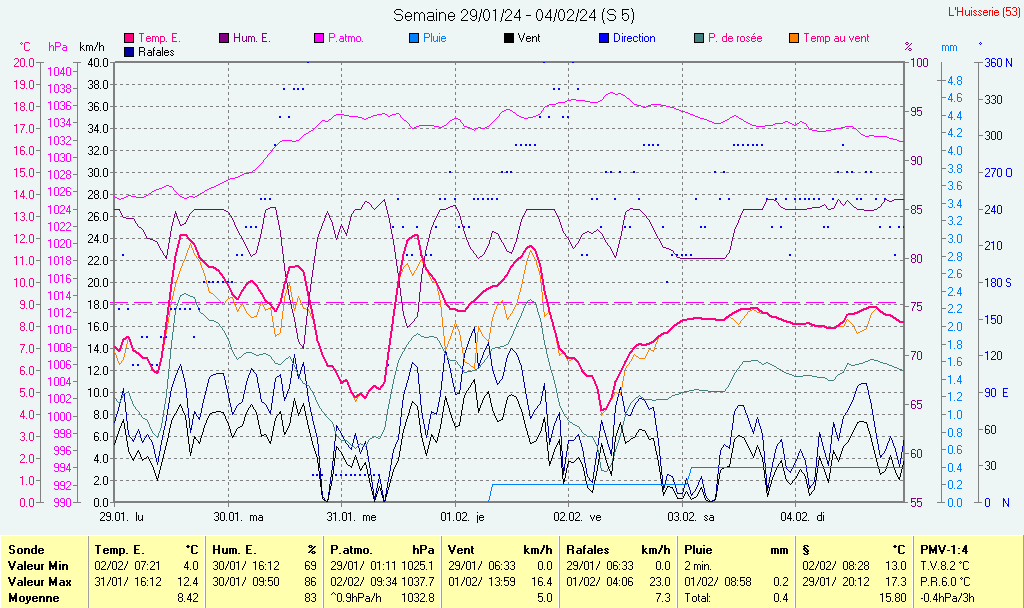Click the '02.02. ve' date label
1024x608 pixels.
(577, 517)
